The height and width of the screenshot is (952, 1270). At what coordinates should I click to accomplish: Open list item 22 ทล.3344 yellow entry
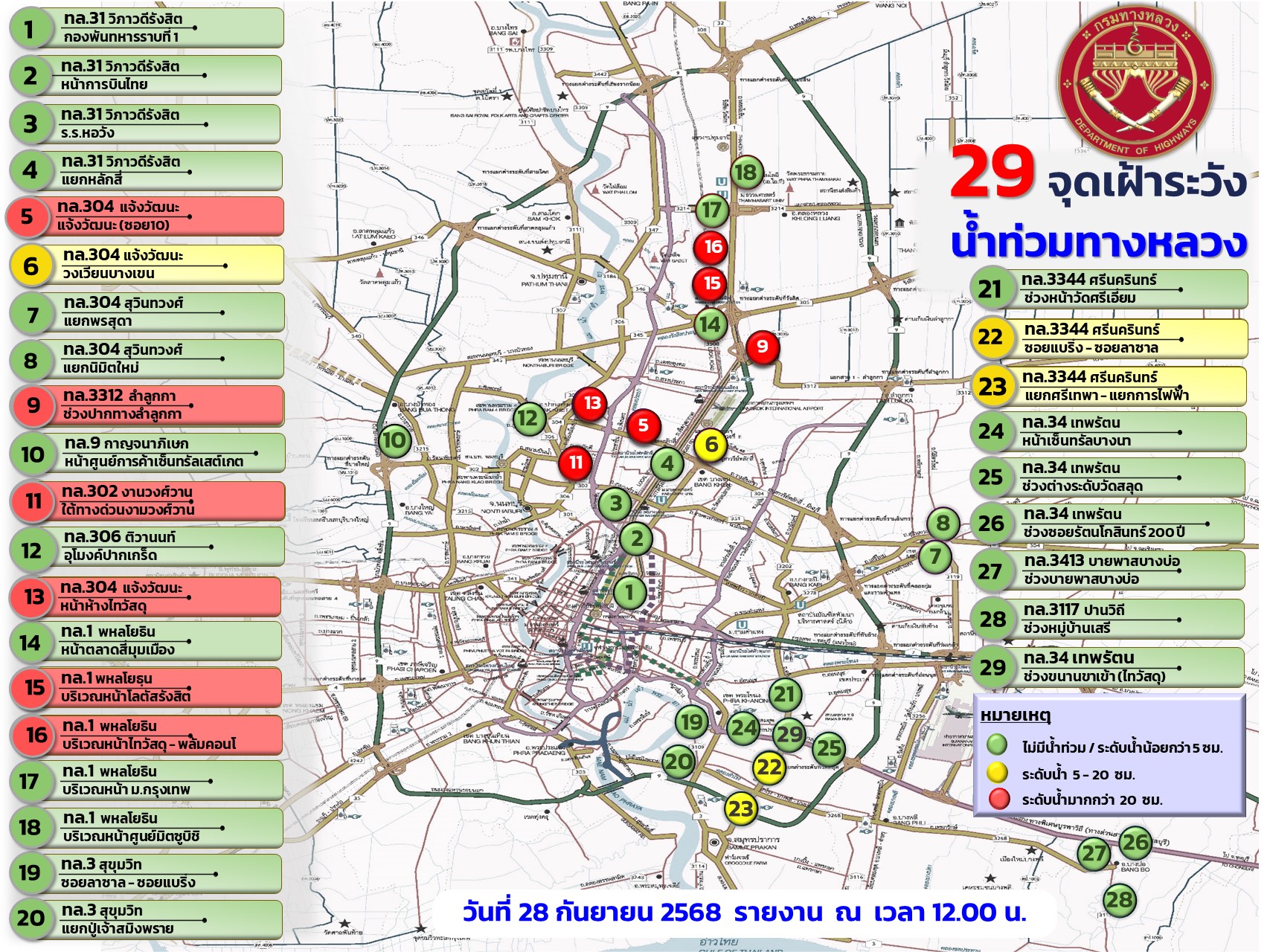[1109, 338]
